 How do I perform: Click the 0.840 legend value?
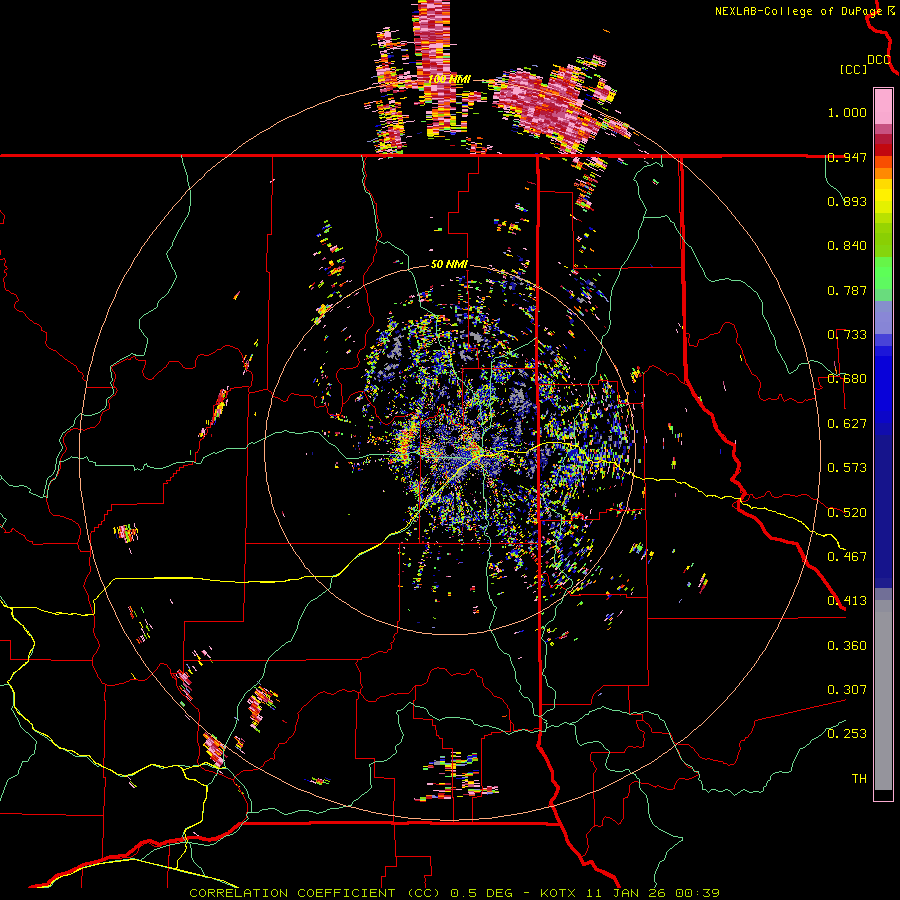click(847, 246)
